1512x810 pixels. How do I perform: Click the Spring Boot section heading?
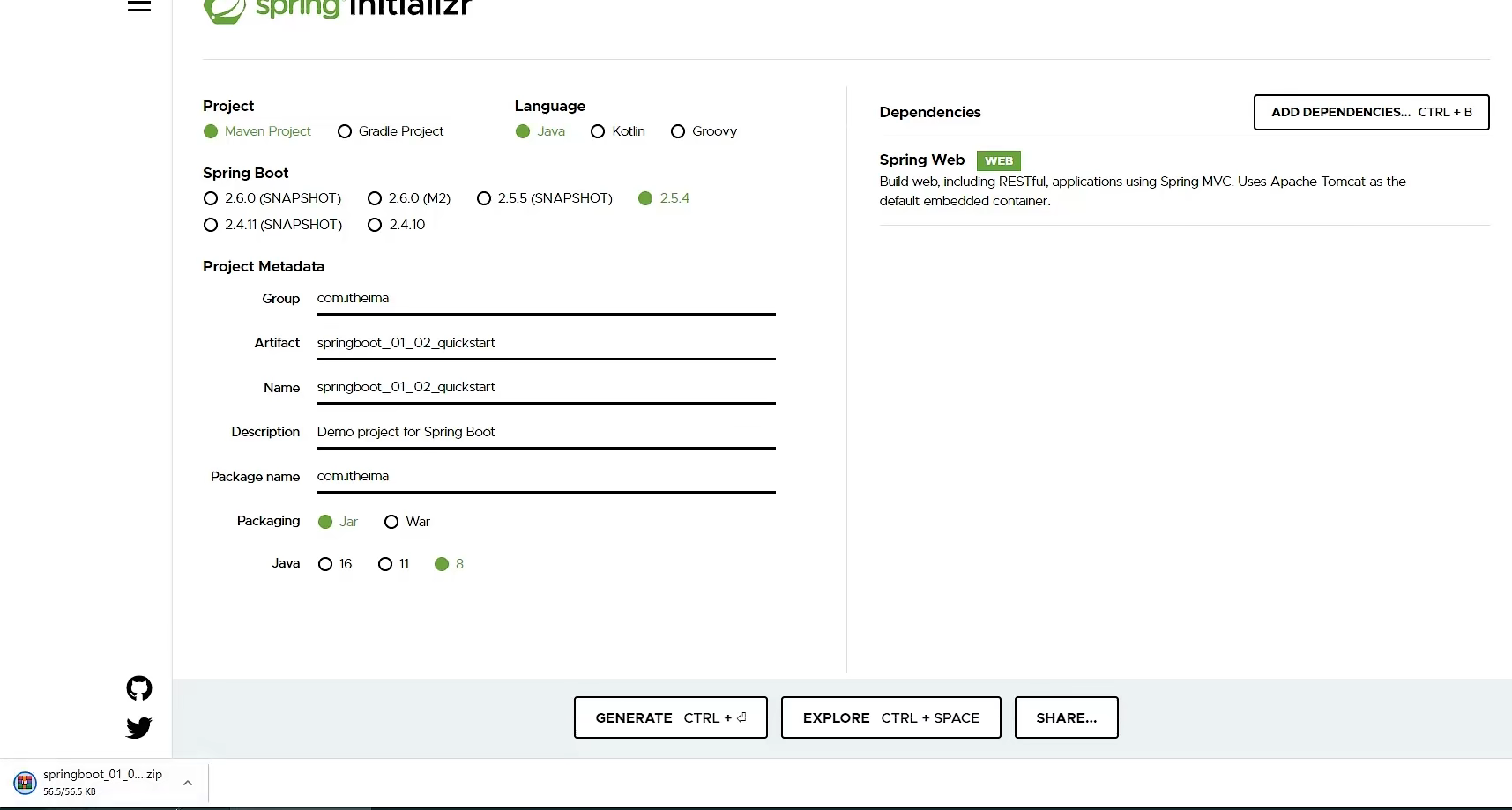click(246, 173)
